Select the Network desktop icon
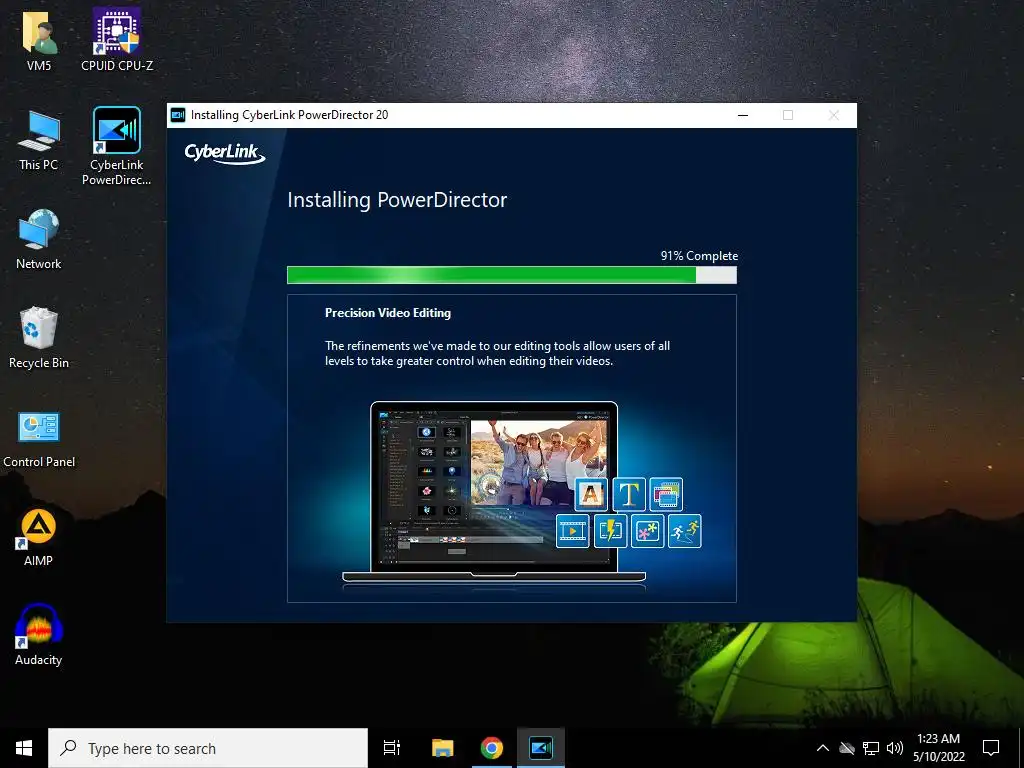This screenshot has width=1024, height=768. pos(39,239)
